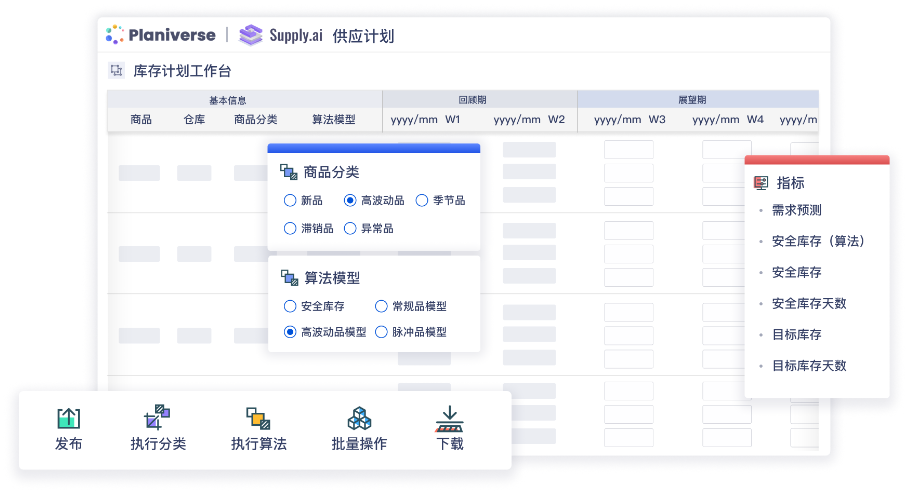Screen dimensions: 924x498
Task: Click the 执行分类 run classification icon
Action: [x=157, y=419]
